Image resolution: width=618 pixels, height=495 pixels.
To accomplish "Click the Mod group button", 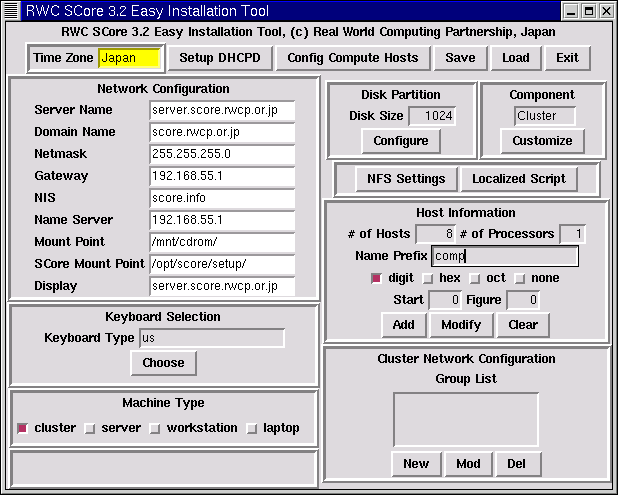I will point(468,464).
